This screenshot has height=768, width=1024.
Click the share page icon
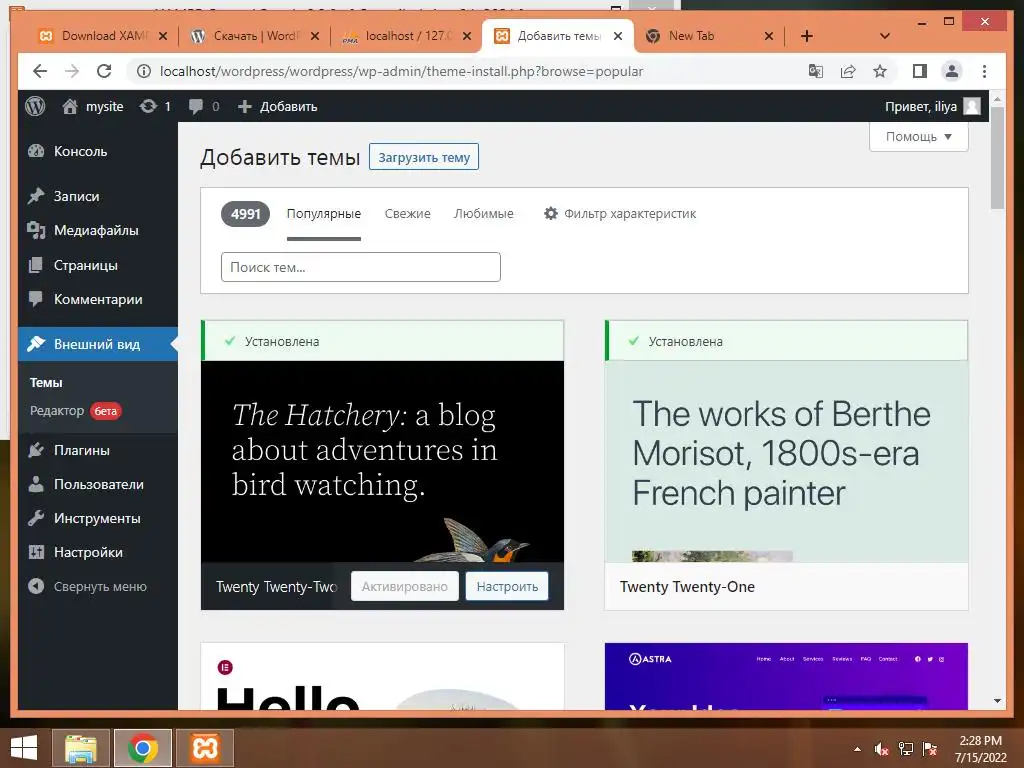pyautogui.click(x=848, y=71)
